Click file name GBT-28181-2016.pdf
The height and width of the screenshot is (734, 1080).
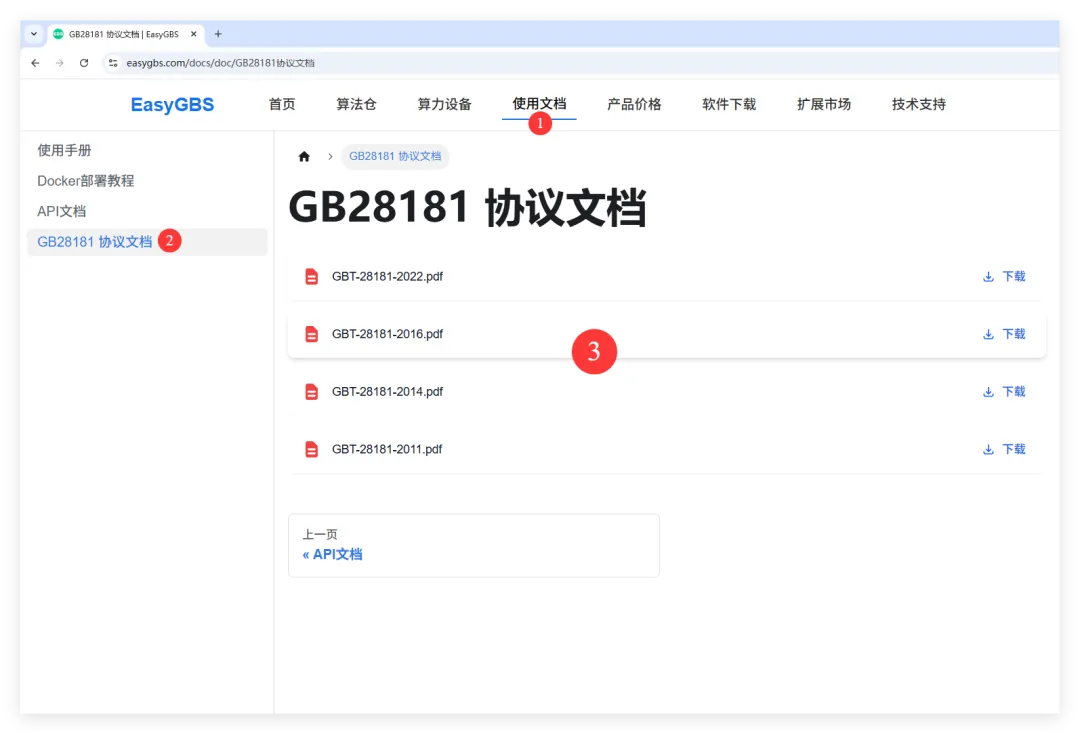click(x=387, y=334)
